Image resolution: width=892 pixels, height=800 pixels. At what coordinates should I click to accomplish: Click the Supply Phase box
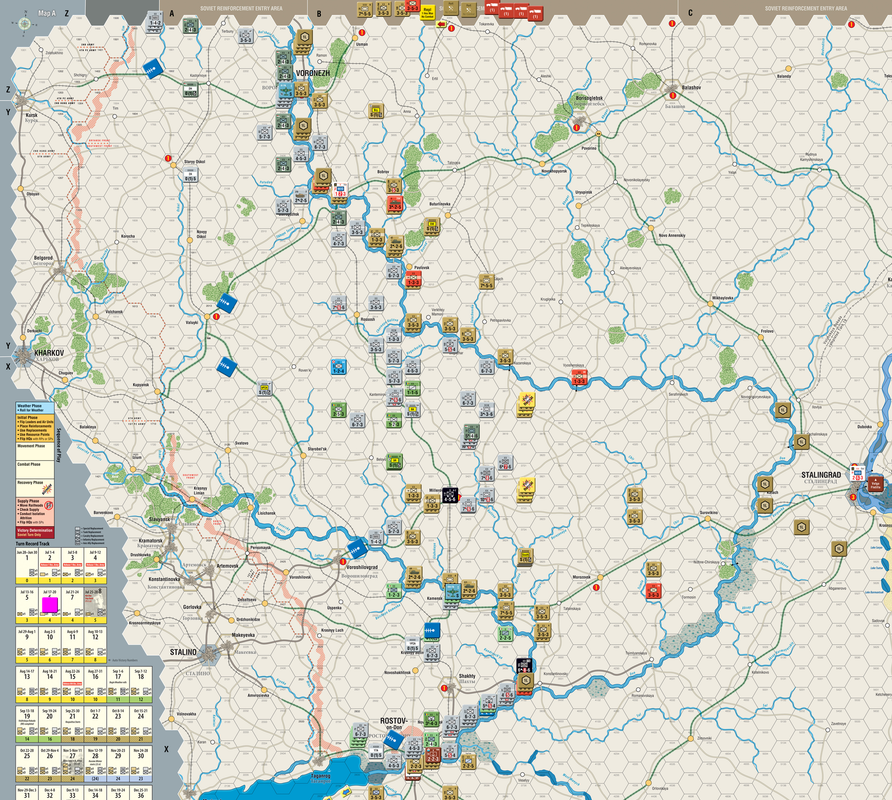click(35, 513)
